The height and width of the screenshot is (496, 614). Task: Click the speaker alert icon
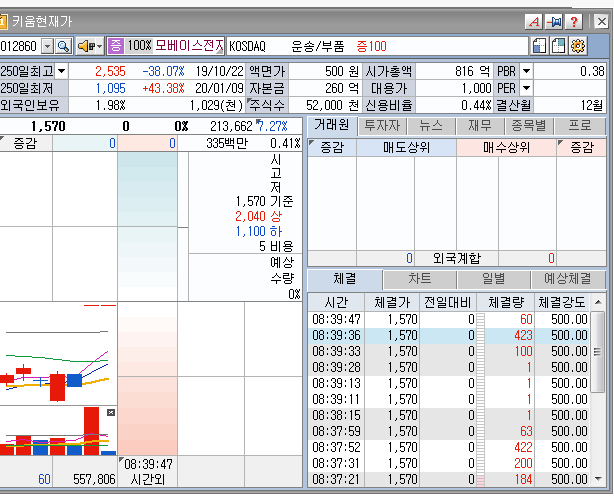(85, 46)
